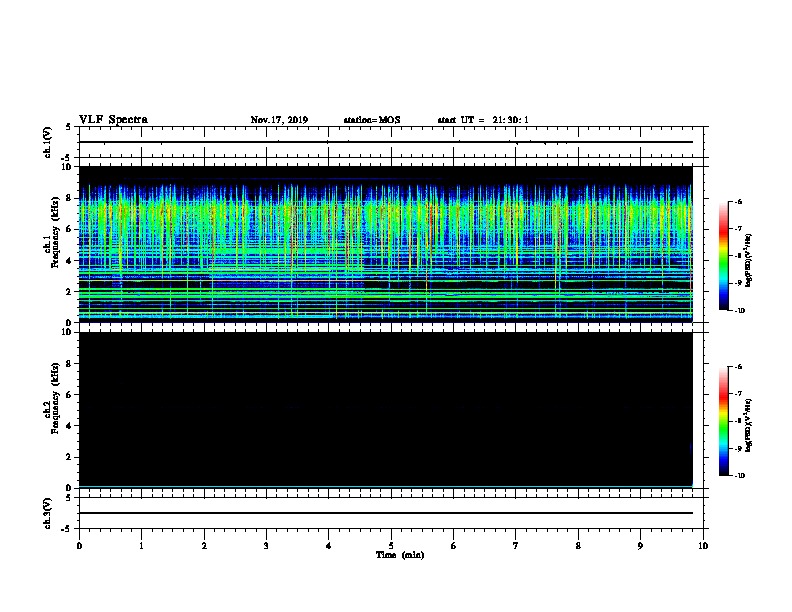
Task: Select the ch.2 color bar log(PSD) label
Action: coord(748,425)
